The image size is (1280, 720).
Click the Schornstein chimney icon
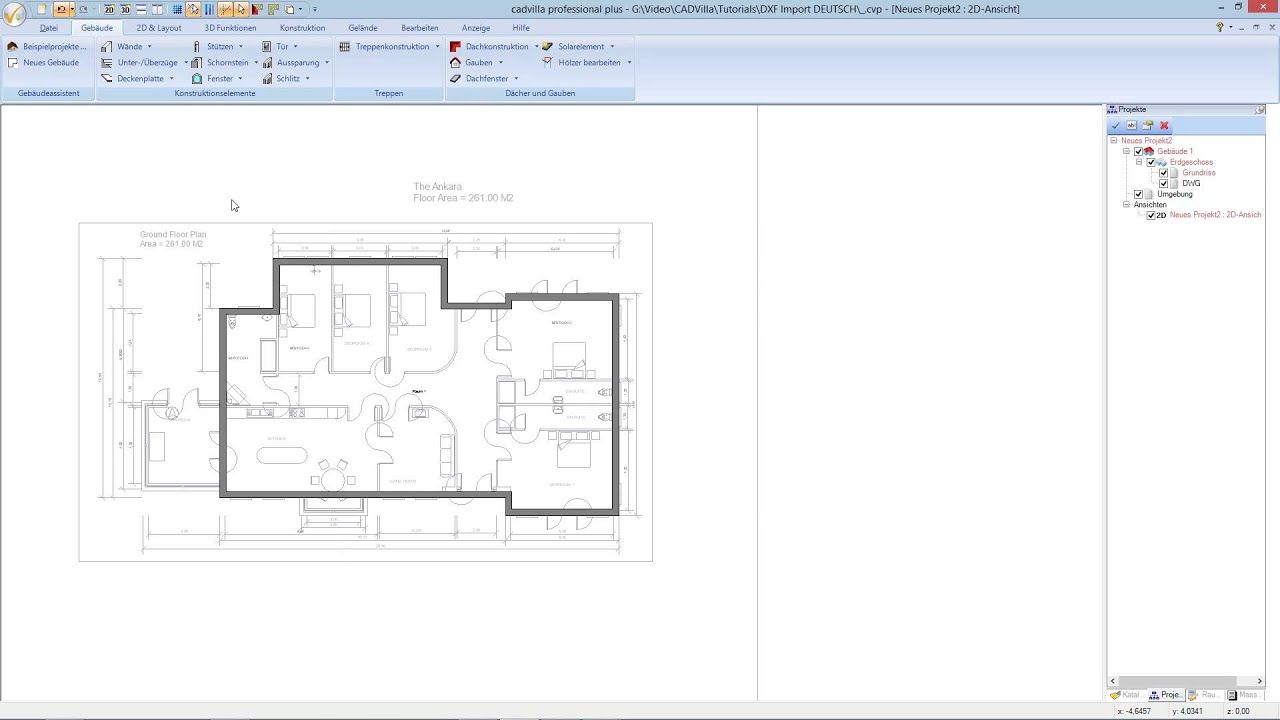coord(197,62)
